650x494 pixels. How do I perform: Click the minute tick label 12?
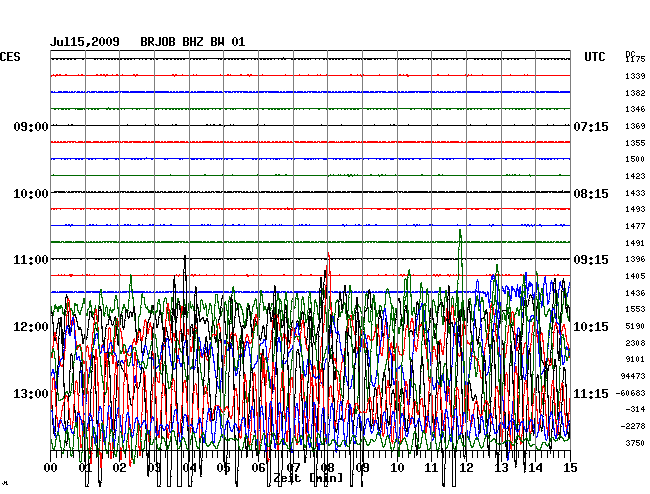tap(466, 468)
